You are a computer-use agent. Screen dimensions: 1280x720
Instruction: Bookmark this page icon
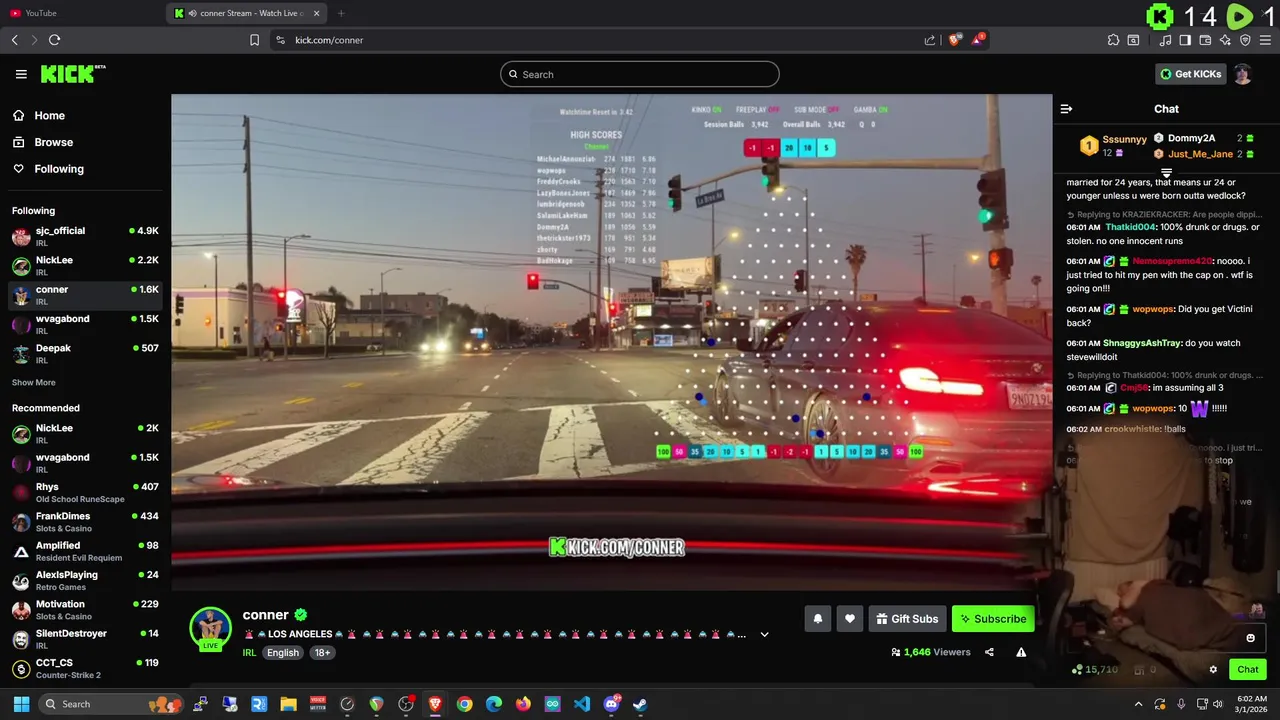[254, 40]
